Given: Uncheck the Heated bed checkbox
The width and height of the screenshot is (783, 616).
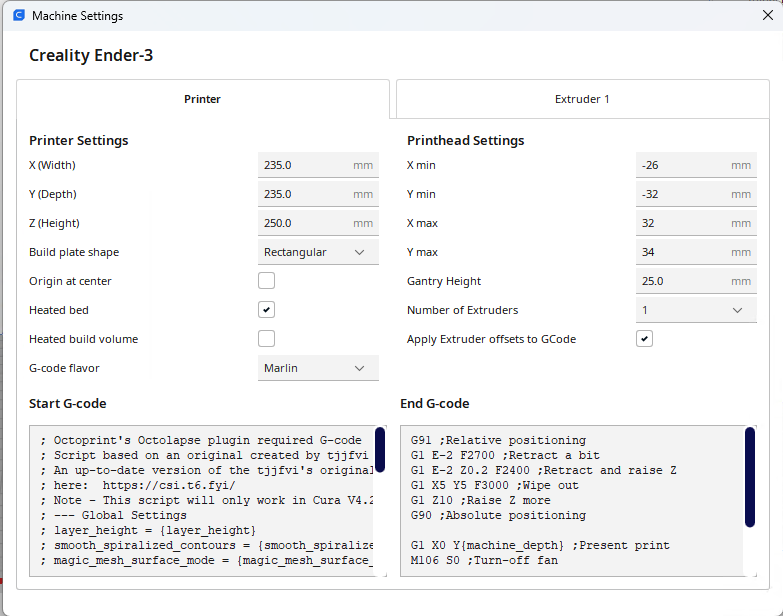Looking at the screenshot, I should point(266,310).
